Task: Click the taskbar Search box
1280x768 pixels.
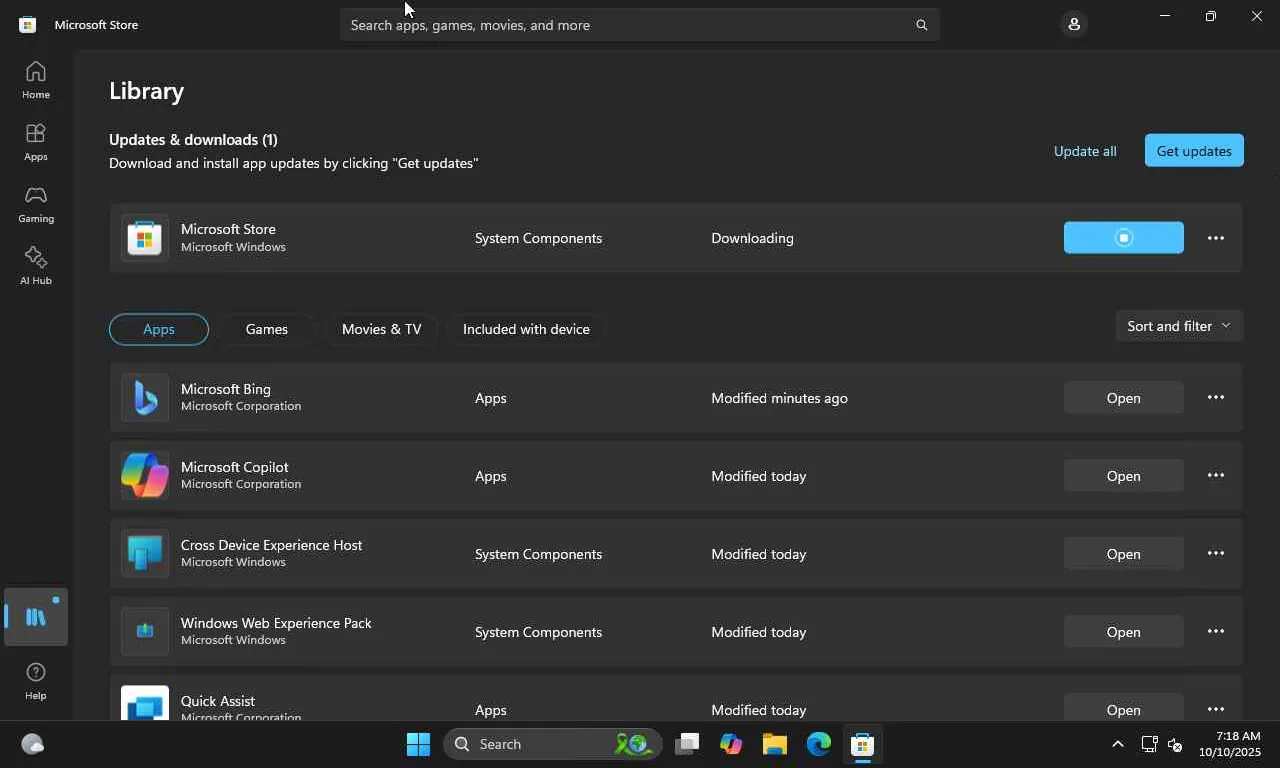Action: point(553,744)
